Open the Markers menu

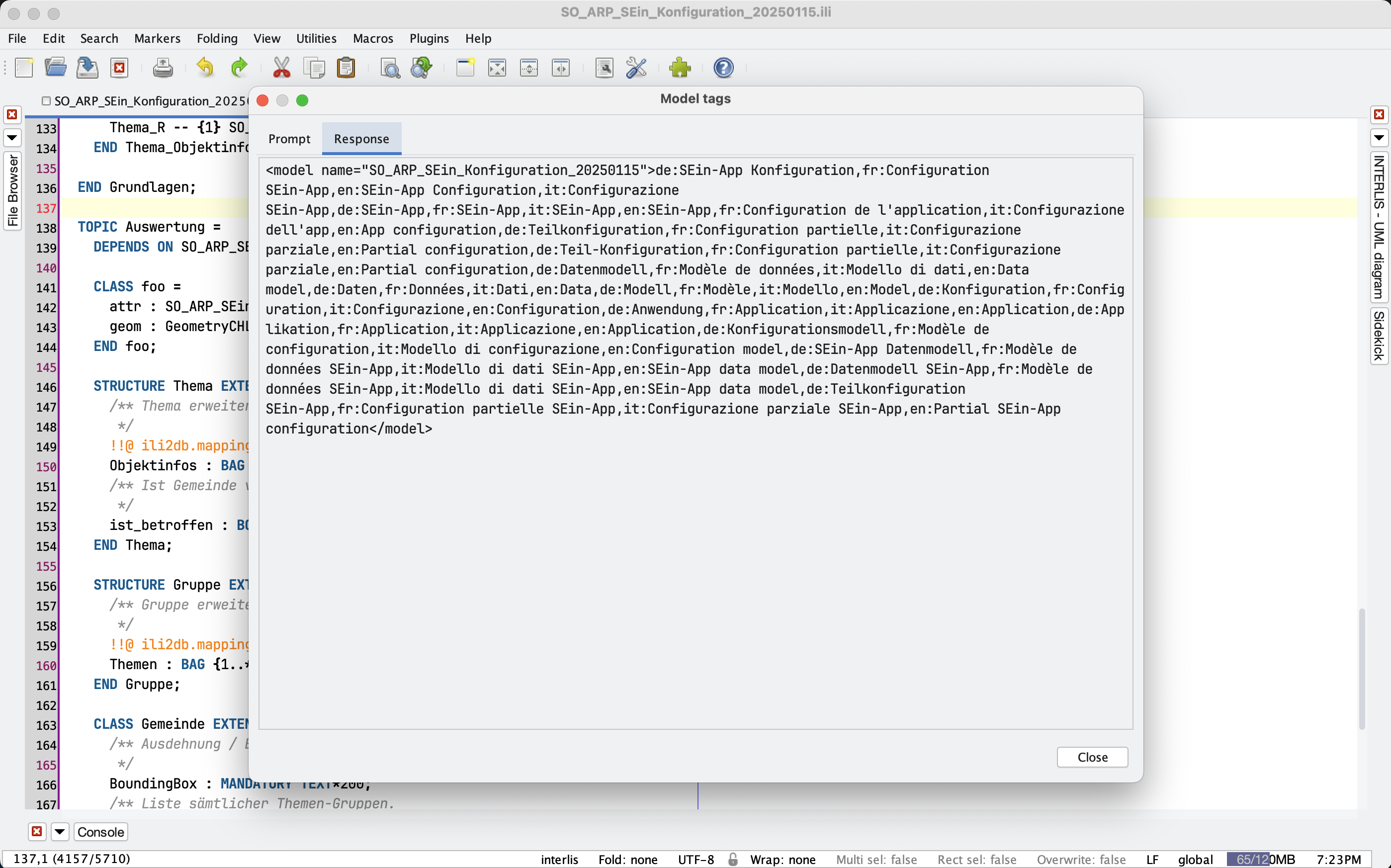[157, 38]
